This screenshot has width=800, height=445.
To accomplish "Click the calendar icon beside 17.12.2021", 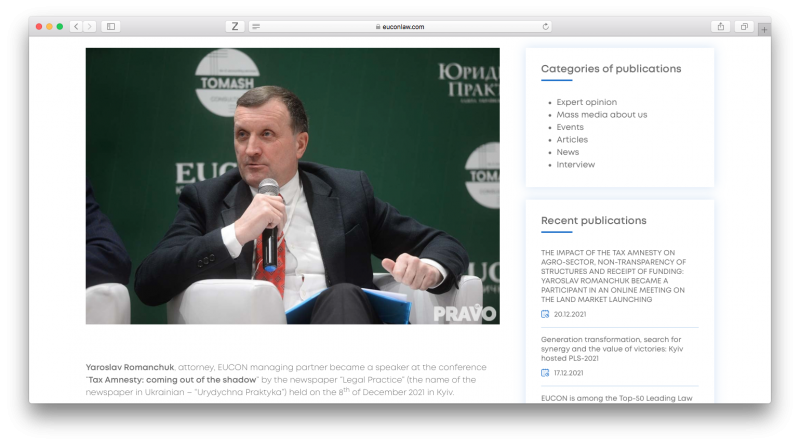I will [545, 373].
